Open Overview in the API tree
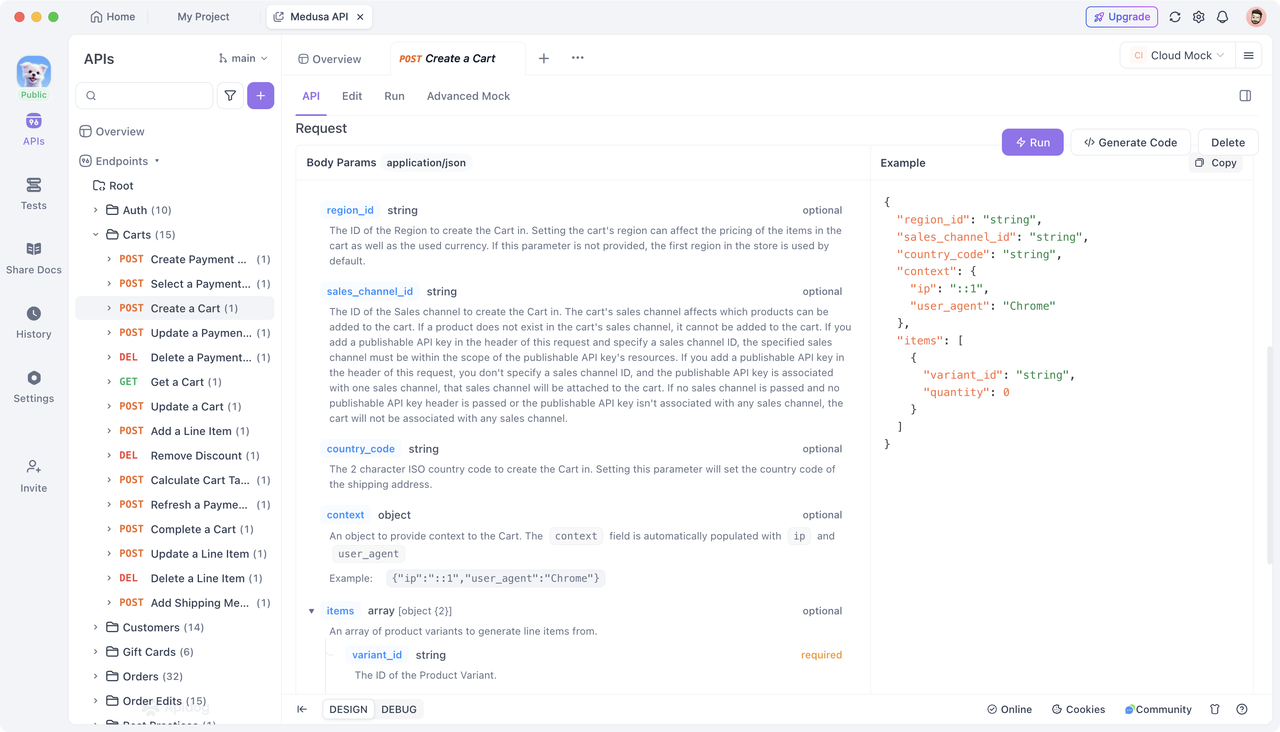Viewport: 1280px width, 732px height. tap(112, 131)
